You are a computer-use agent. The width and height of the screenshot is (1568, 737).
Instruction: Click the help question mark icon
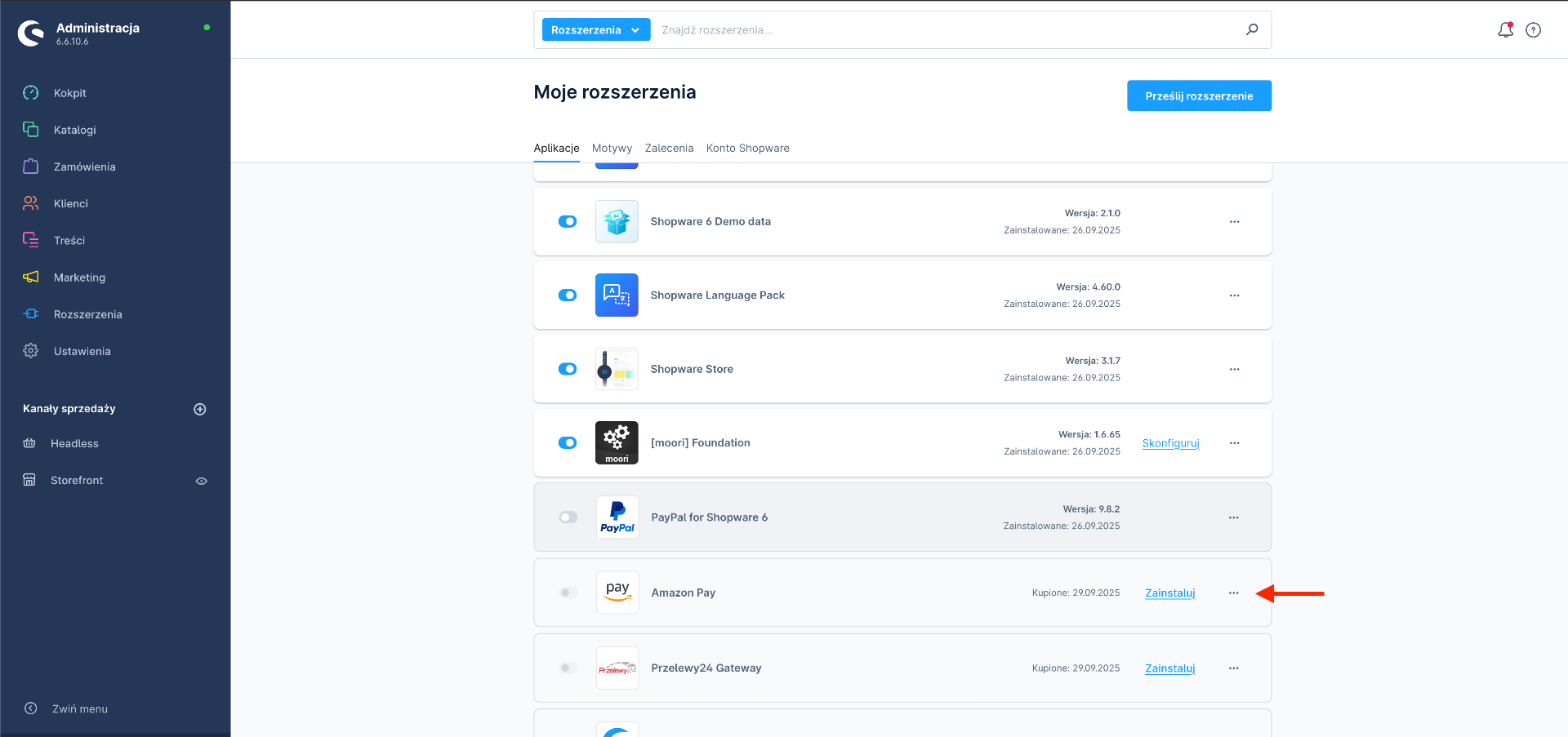coord(1534,30)
